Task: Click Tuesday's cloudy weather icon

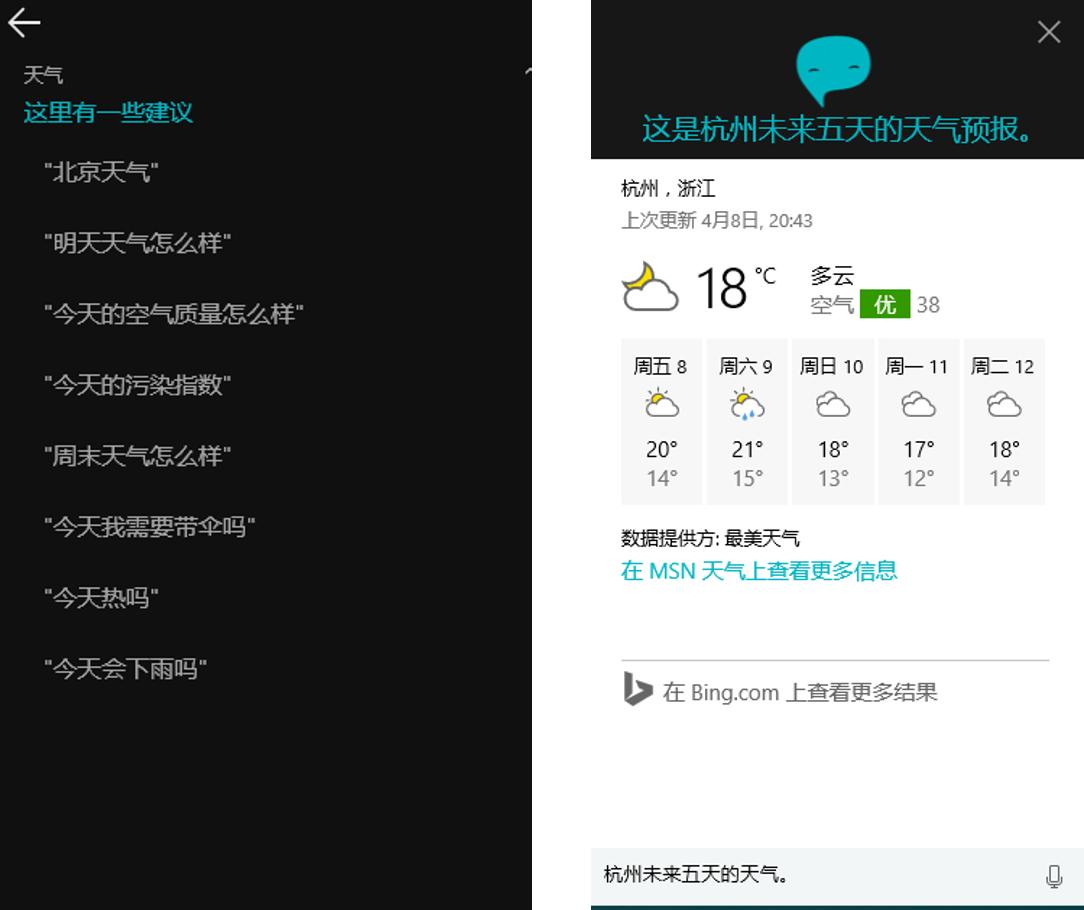Action: tap(1004, 404)
